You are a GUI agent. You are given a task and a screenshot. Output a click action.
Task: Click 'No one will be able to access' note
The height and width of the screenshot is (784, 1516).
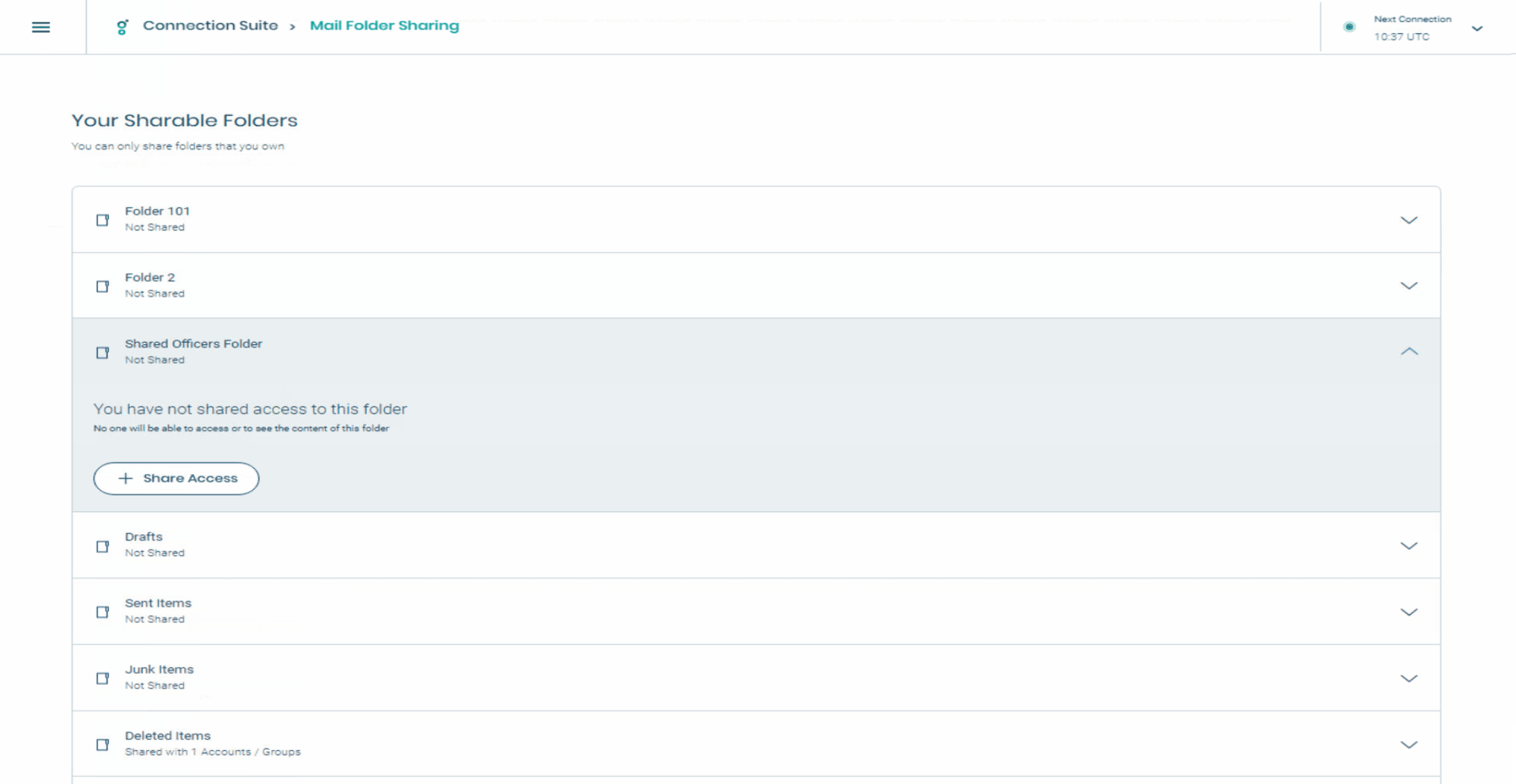tap(241, 429)
